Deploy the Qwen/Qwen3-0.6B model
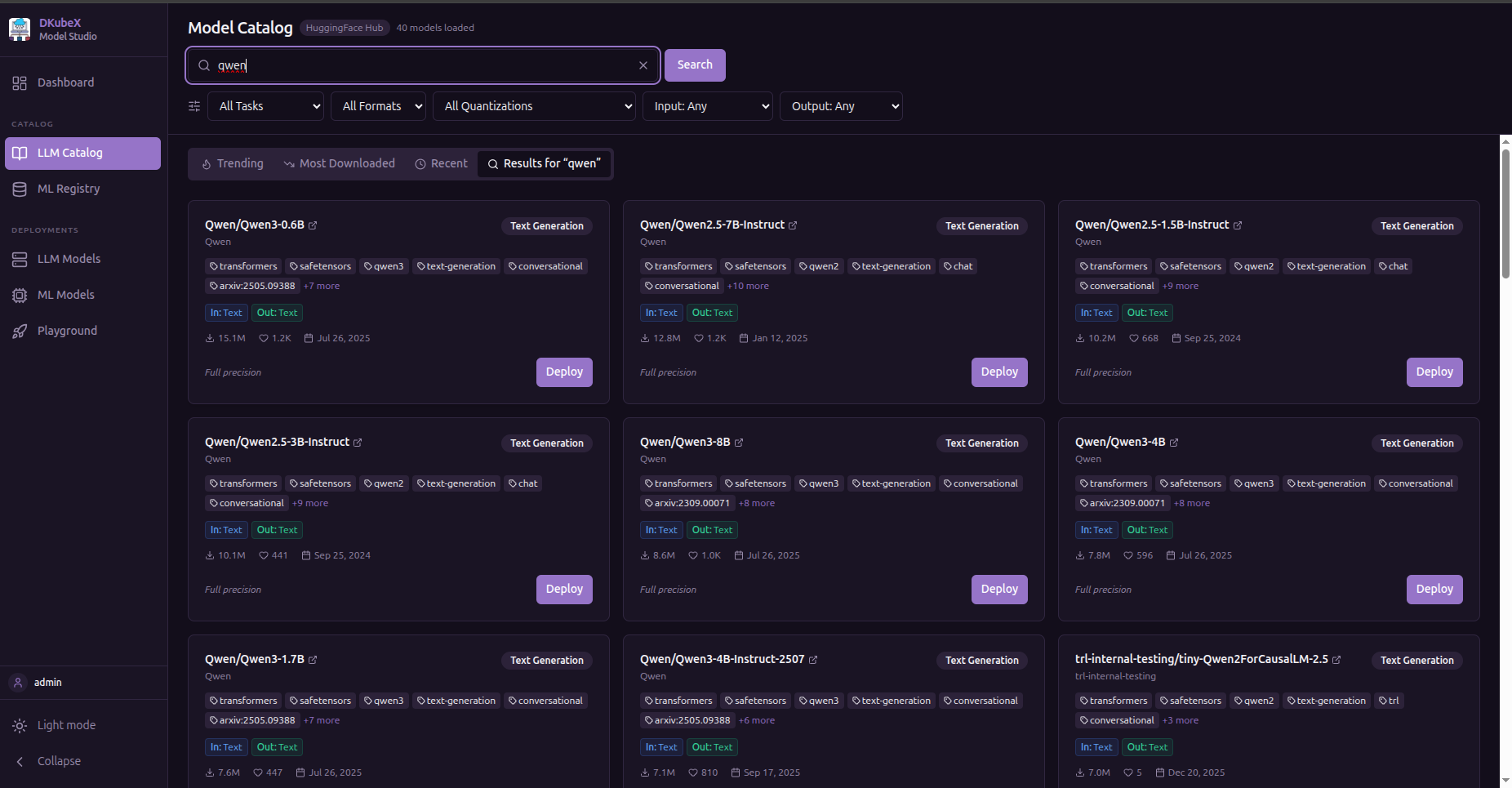The image size is (1512, 788). pos(564,372)
